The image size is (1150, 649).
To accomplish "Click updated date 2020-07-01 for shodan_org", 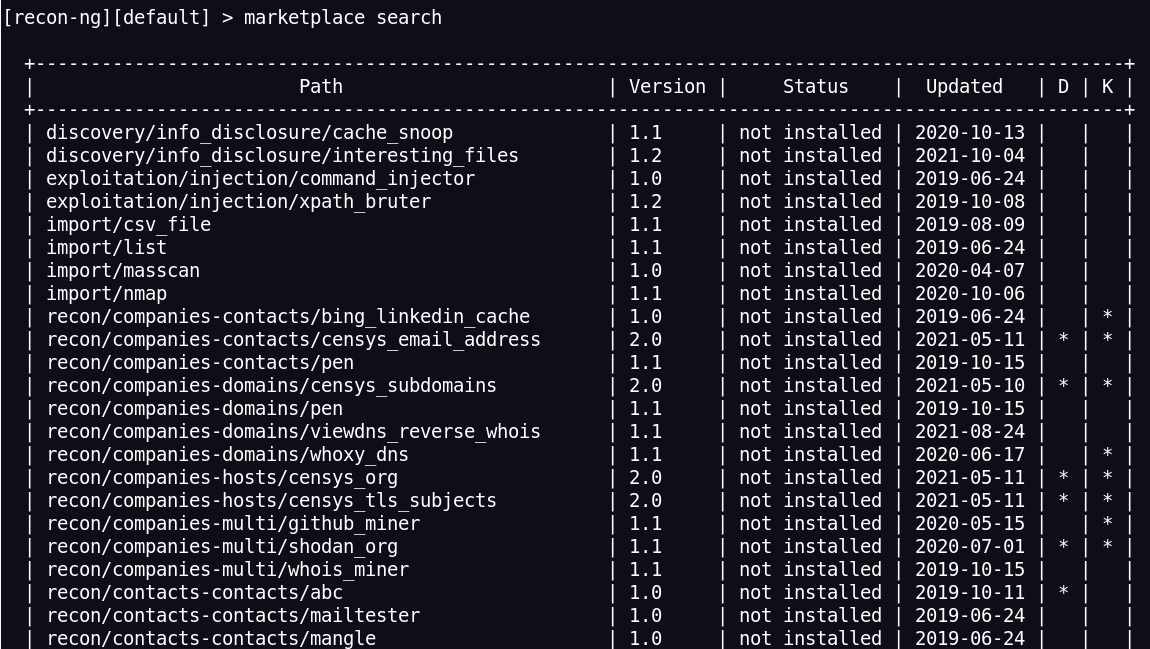I will 970,546.
